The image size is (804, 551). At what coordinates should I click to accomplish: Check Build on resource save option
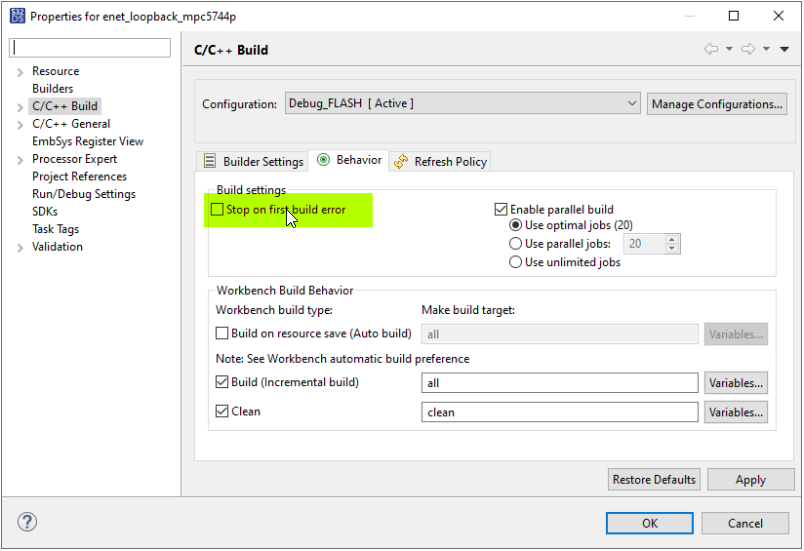pos(222,333)
